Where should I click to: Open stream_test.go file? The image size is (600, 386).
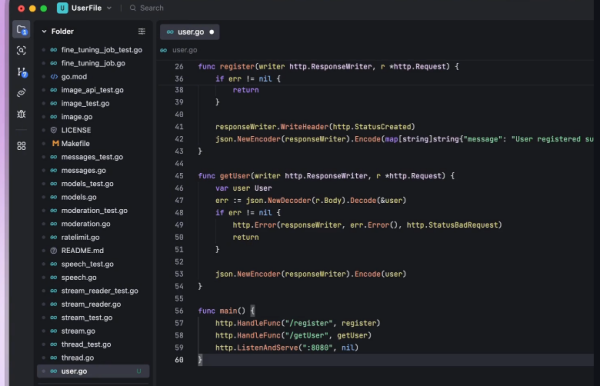[86, 318]
